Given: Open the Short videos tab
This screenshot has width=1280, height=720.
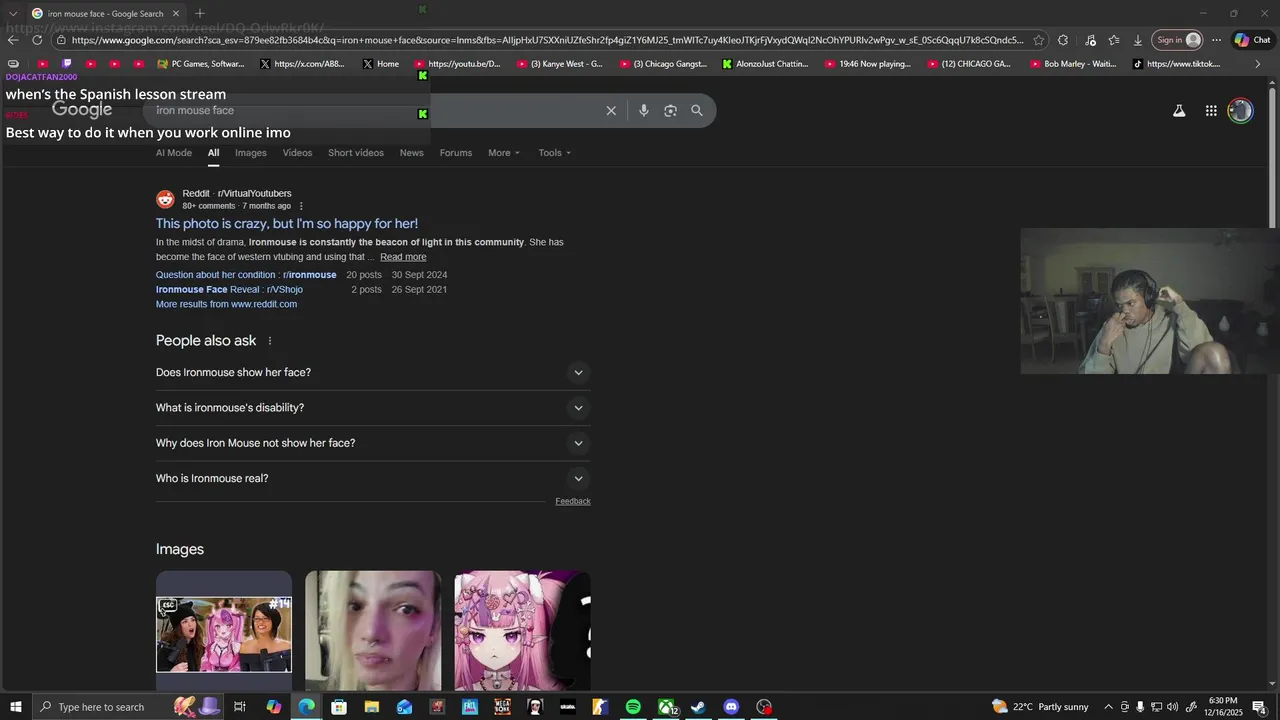Looking at the screenshot, I should coord(356,153).
